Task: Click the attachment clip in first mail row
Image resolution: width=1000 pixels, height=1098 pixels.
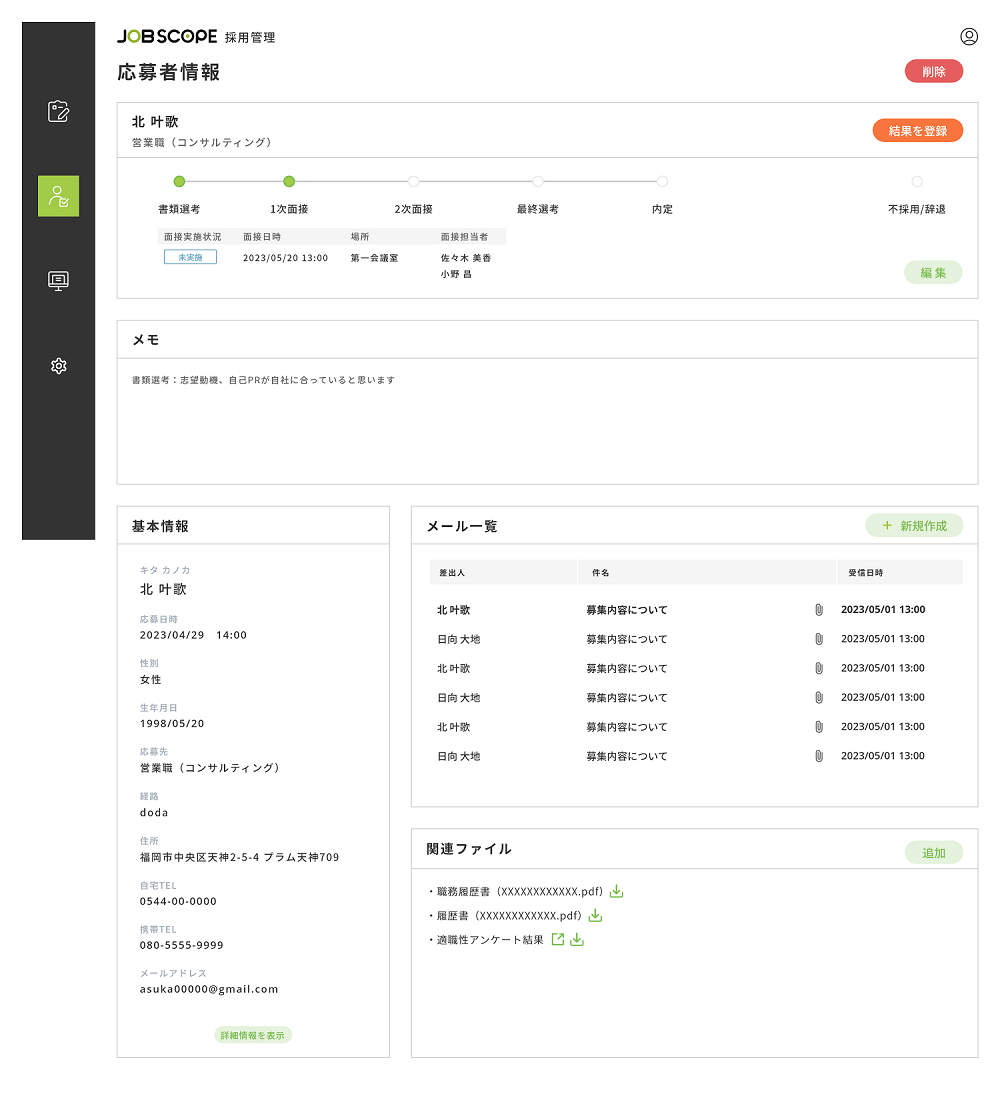Action: (819, 610)
